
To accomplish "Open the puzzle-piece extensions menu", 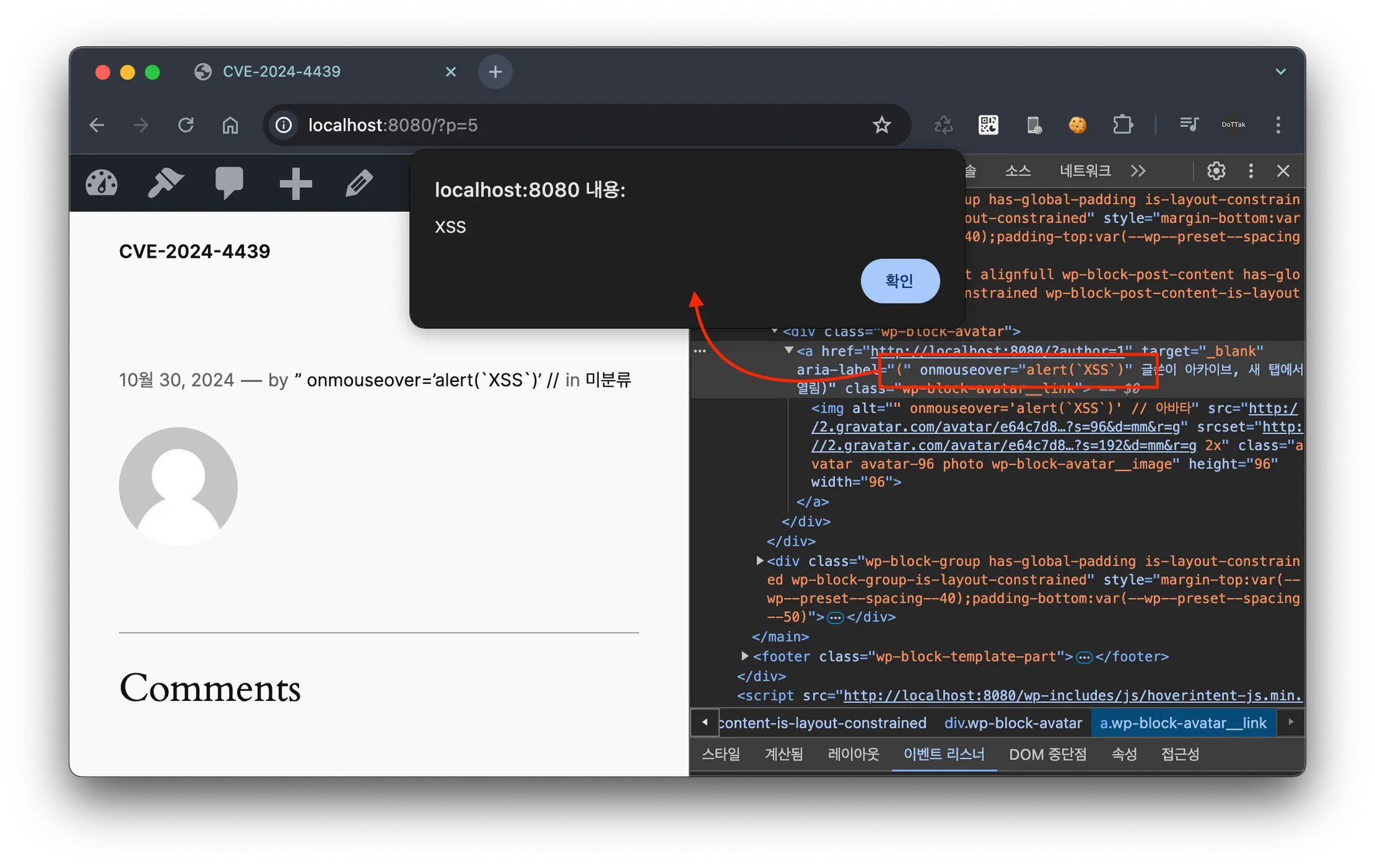I will click(1123, 125).
